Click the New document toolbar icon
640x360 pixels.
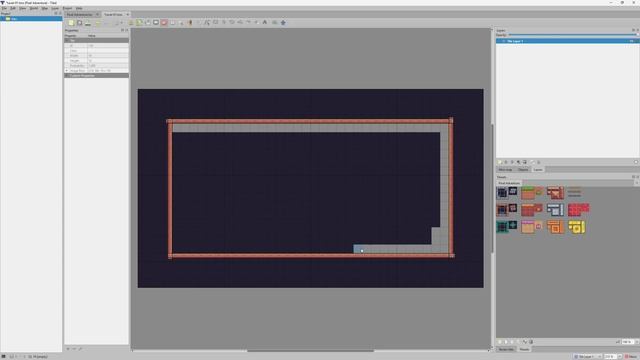point(71,22)
